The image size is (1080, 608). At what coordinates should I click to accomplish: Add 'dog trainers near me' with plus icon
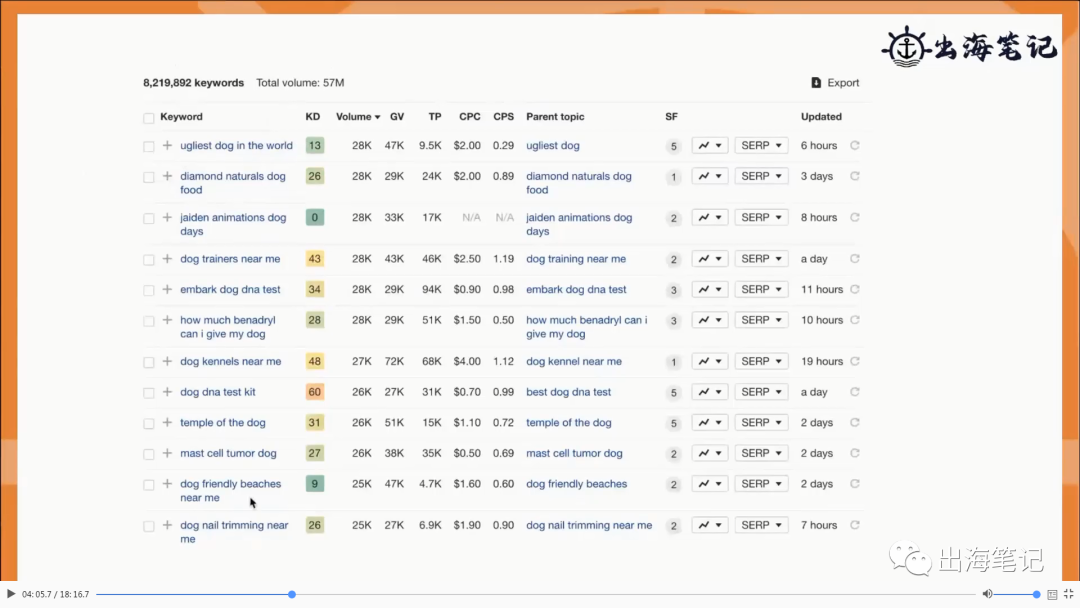click(x=167, y=259)
